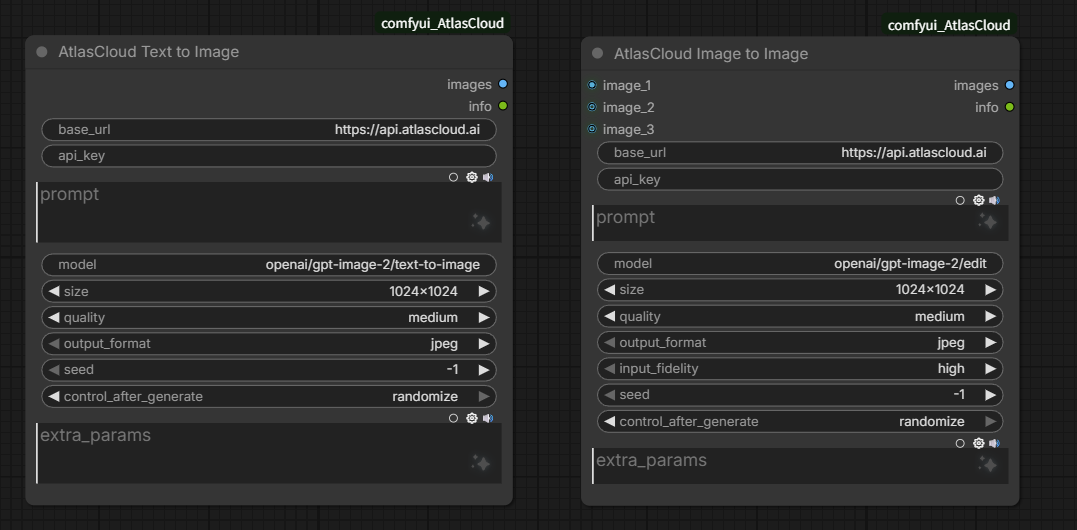
Task: Click circle icon above Image to Image extra_params
Action: (960, 443)
